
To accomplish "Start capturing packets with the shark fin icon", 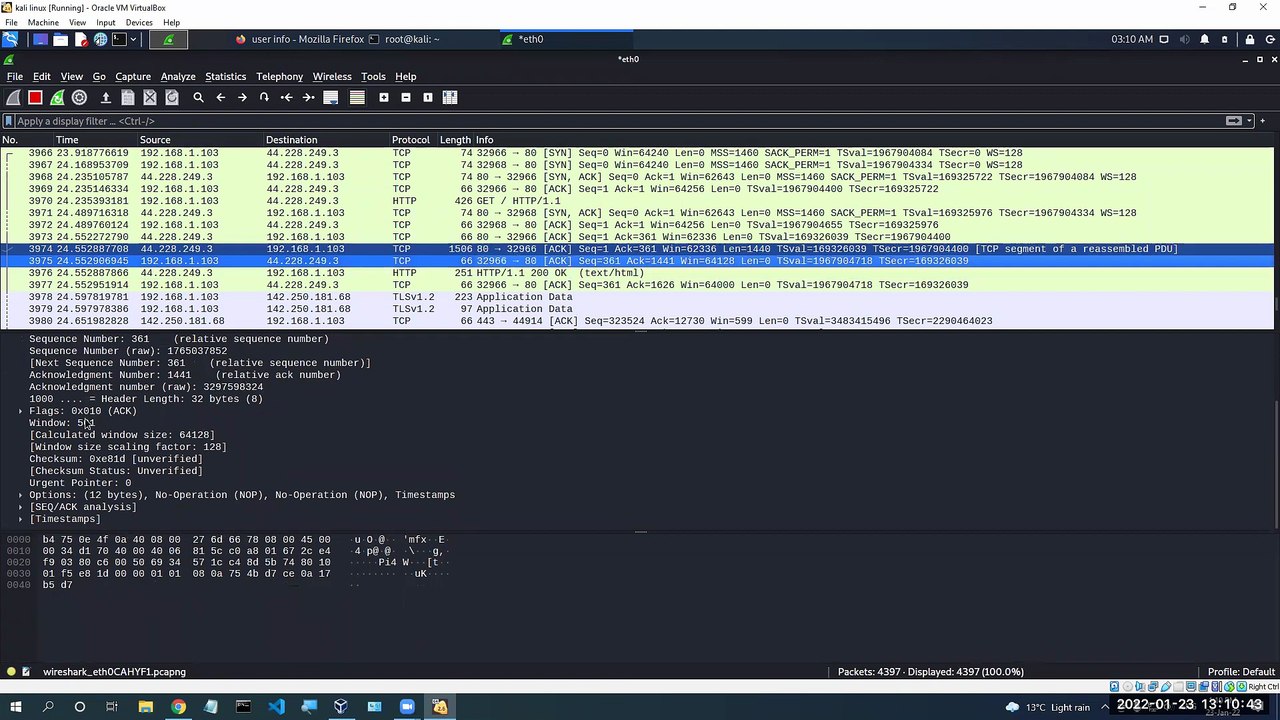I will point(13,97).
